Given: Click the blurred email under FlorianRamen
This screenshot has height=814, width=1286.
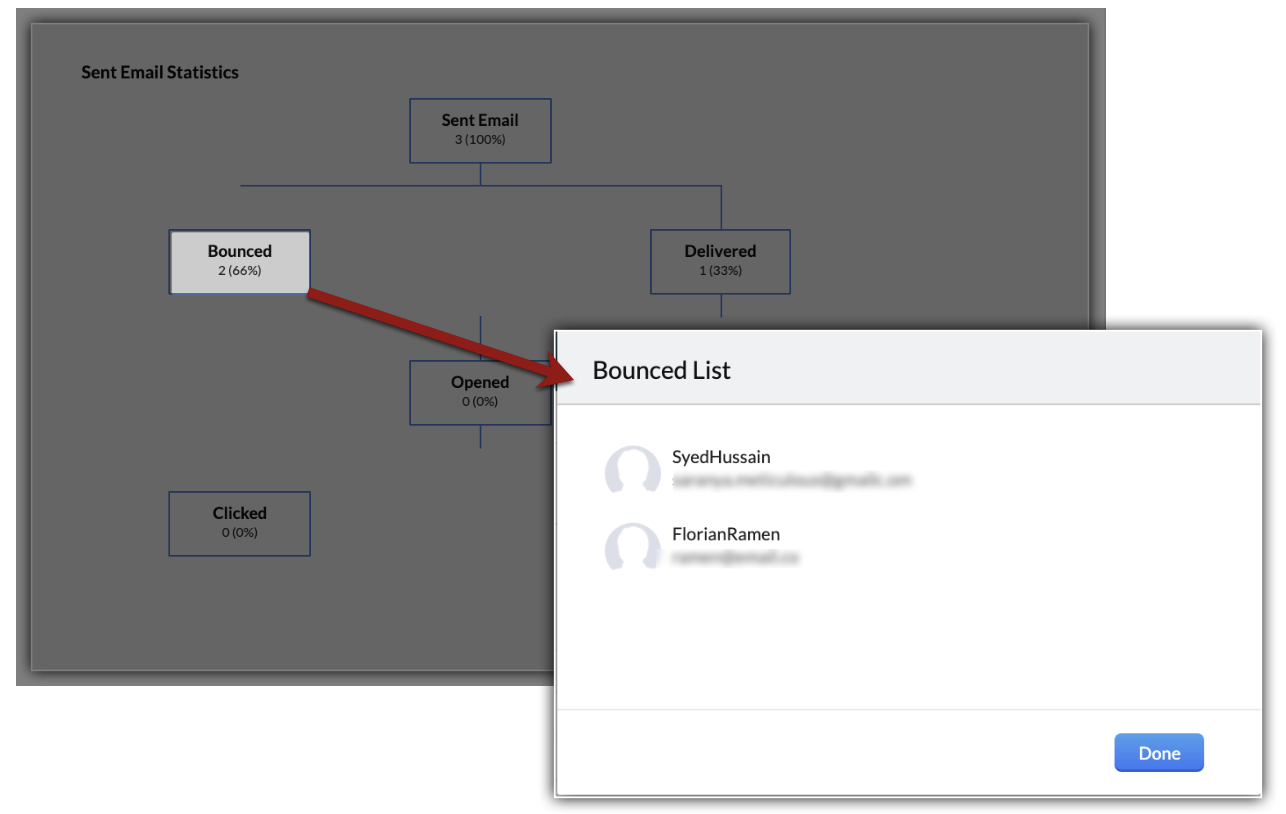Looking at the screenshot, I should click(x=735, y=557).
